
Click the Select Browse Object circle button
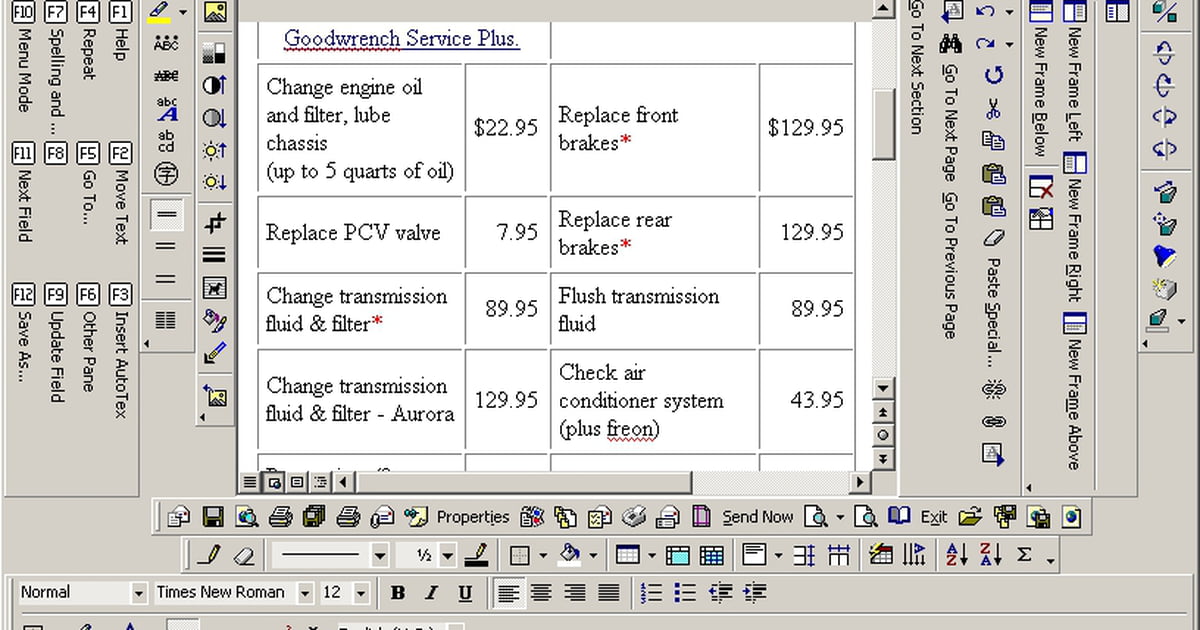pyautogui.click(x=883, y=435)
